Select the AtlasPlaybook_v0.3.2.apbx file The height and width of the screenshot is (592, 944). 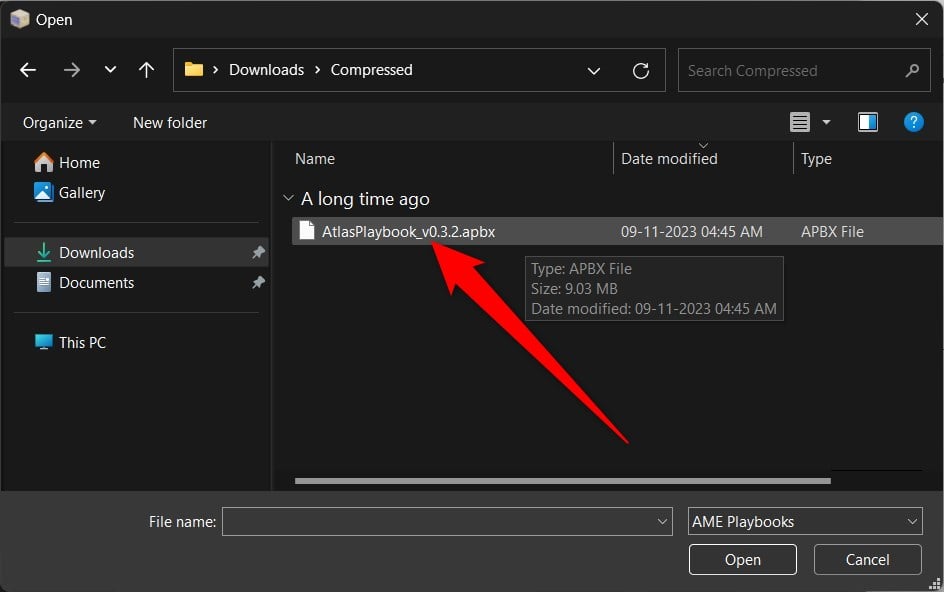click(x=617, y=231)
